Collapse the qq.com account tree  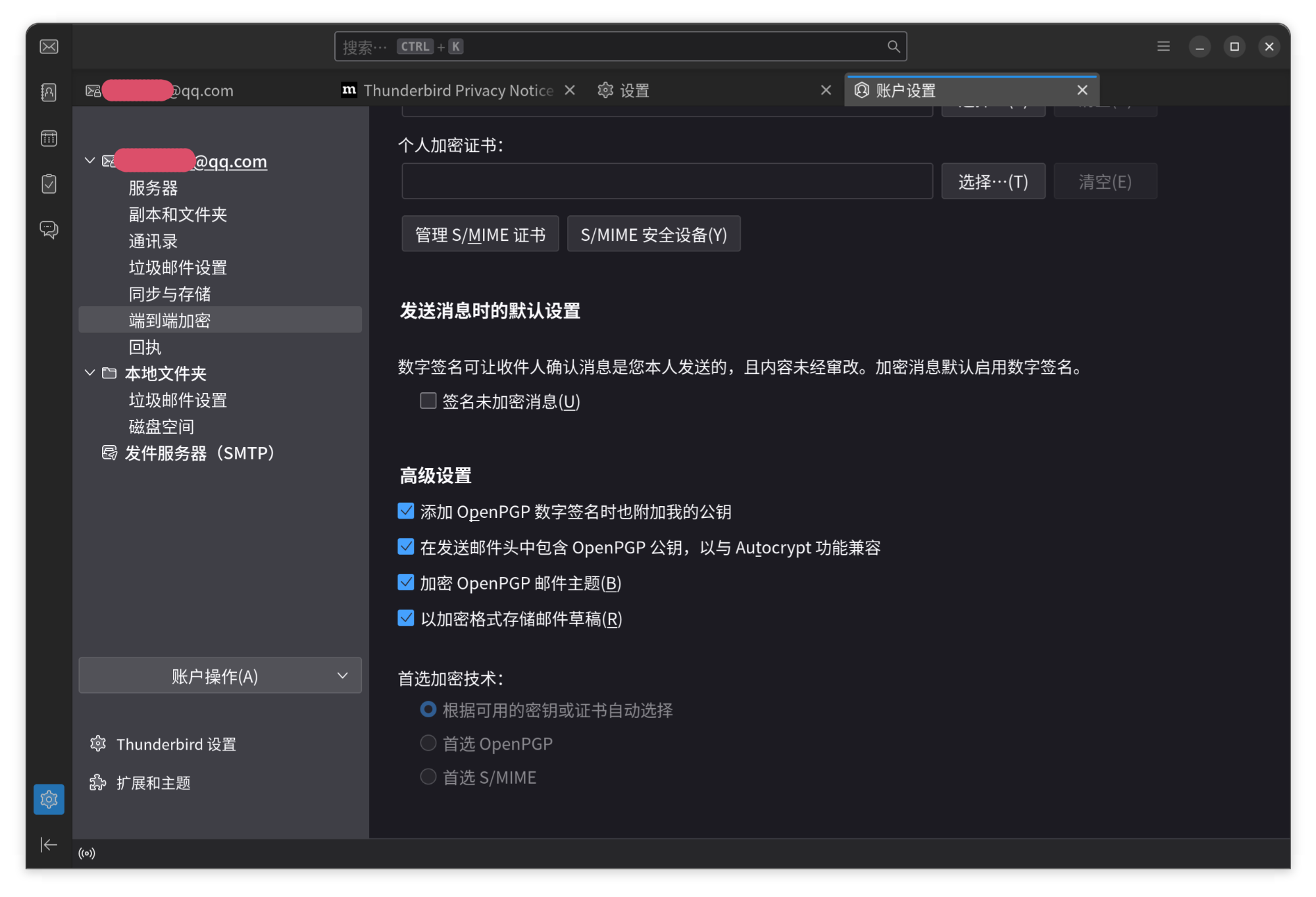(x=90, y=160)
